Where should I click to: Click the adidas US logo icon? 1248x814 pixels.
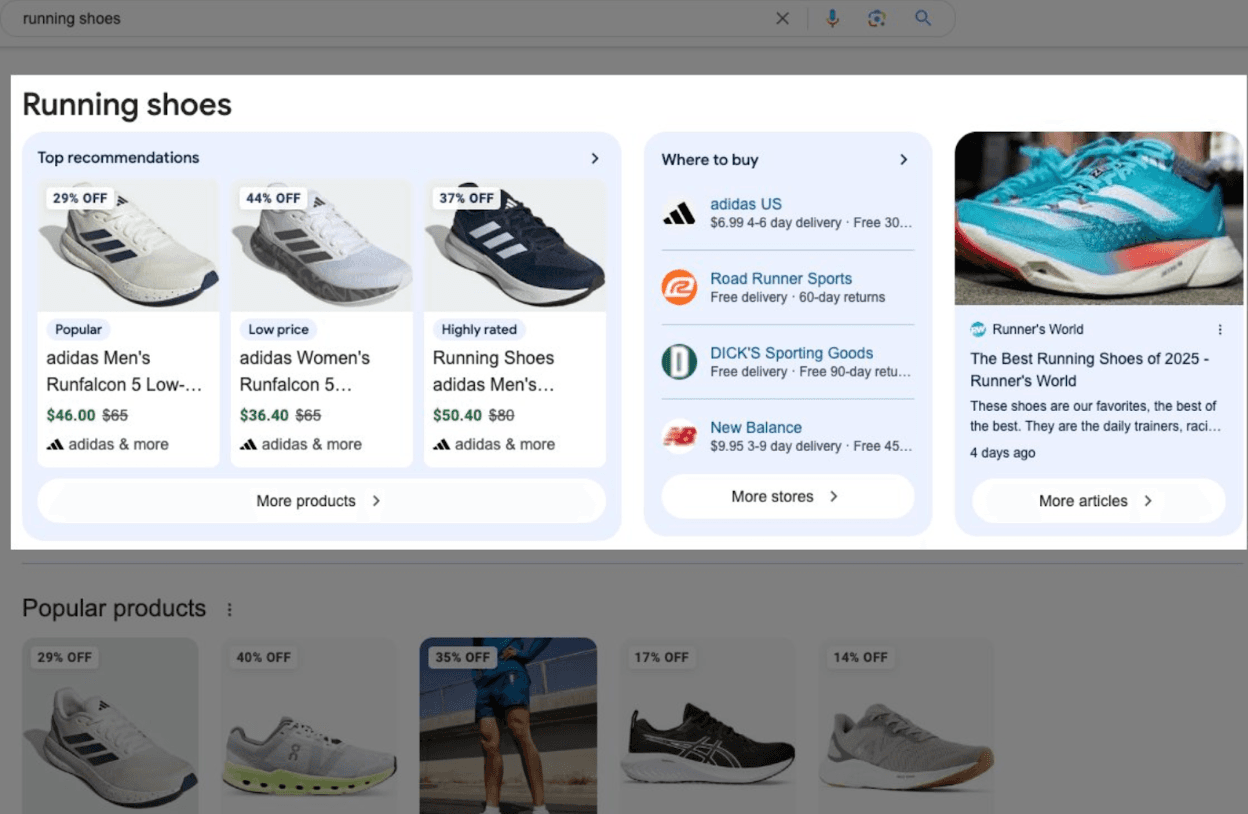point(680,213)
